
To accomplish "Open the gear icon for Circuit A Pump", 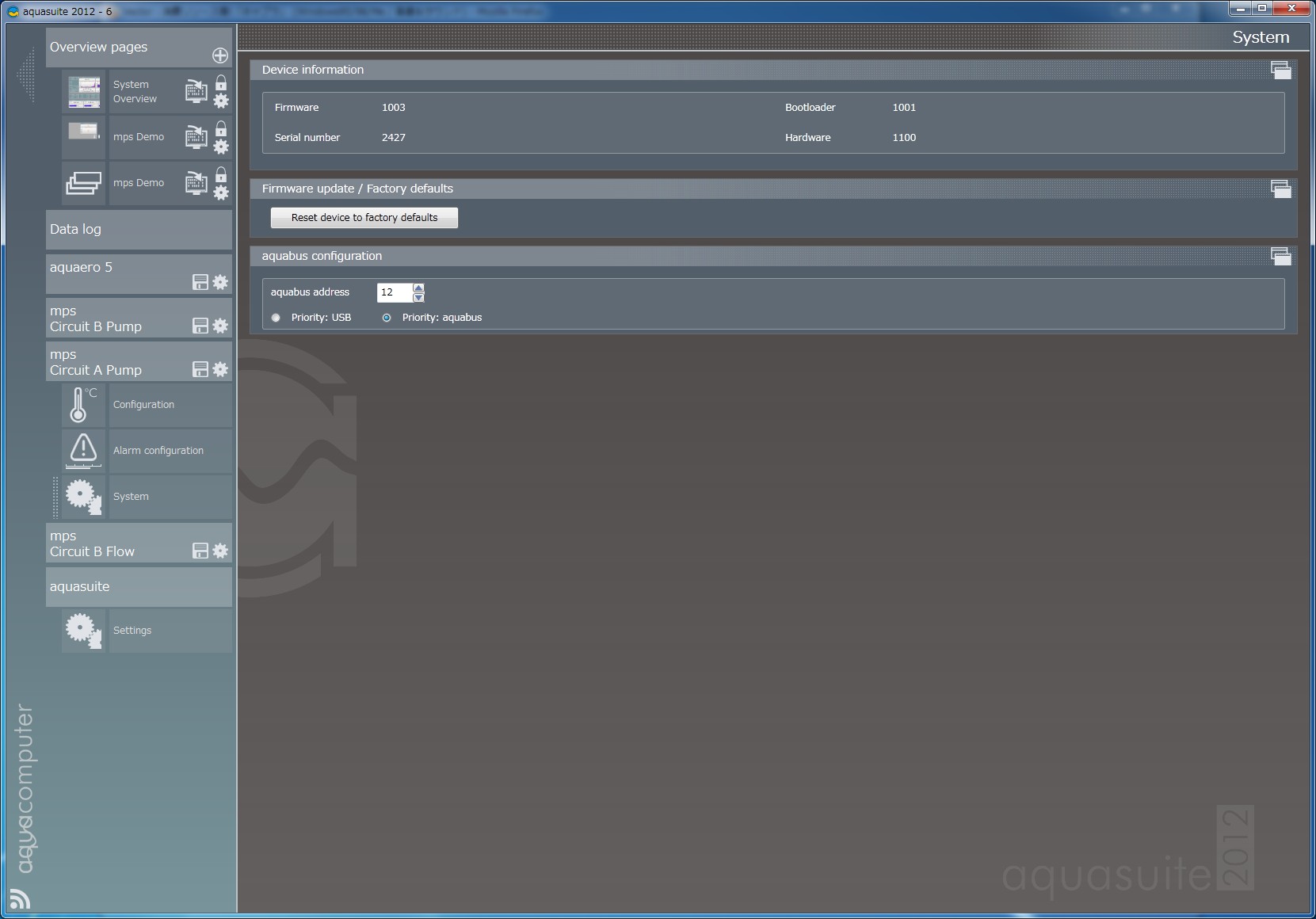I will tap(220, 369).
